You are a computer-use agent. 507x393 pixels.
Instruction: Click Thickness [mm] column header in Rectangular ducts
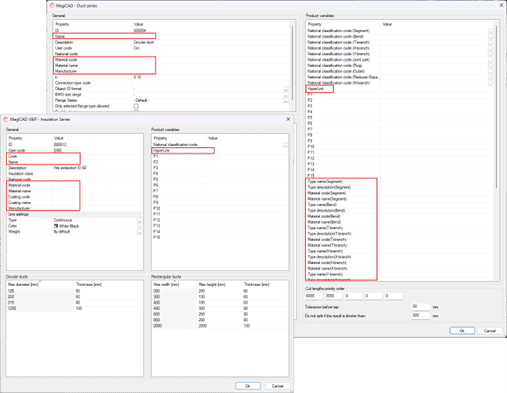[x=264, y=284]
